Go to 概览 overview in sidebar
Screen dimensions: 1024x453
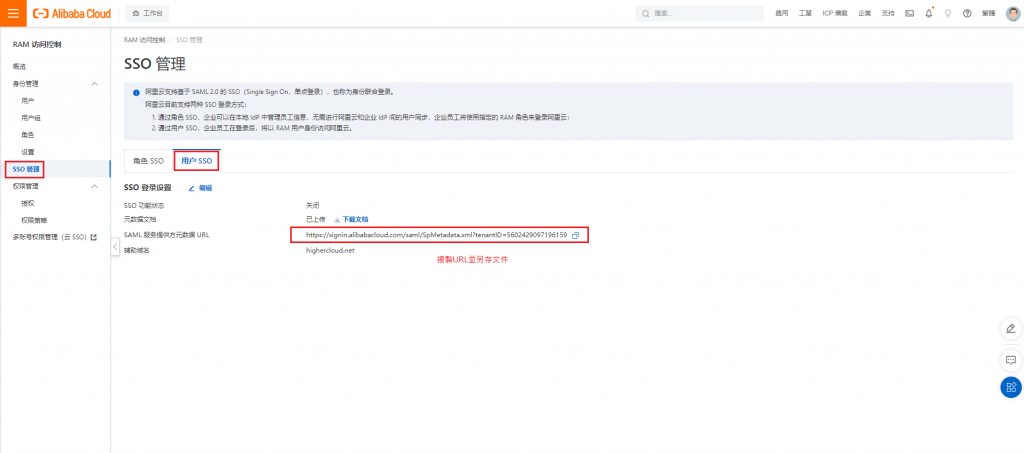(x=20, y=67)
